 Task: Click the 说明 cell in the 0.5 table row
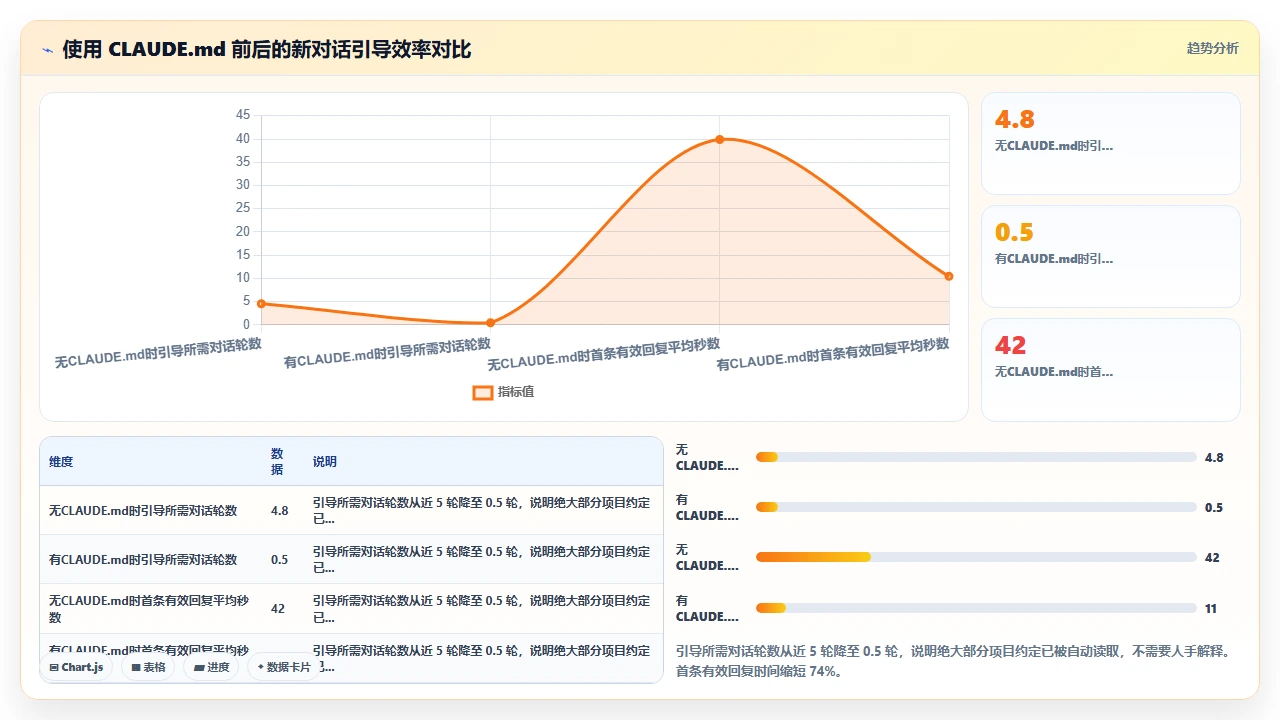coord(482,559)
